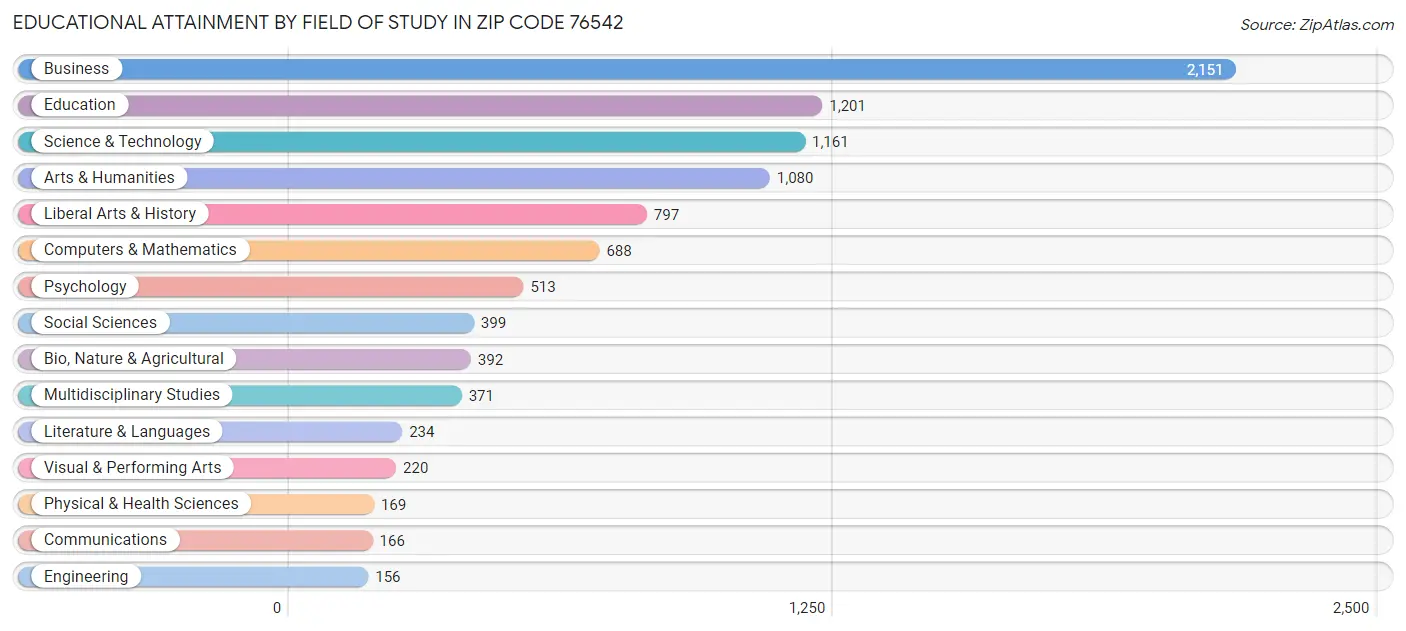Screen dimensions: 1406x631
Task: Click the Science & Technology label
Action: pyautogui.click(x=122, y=141)
